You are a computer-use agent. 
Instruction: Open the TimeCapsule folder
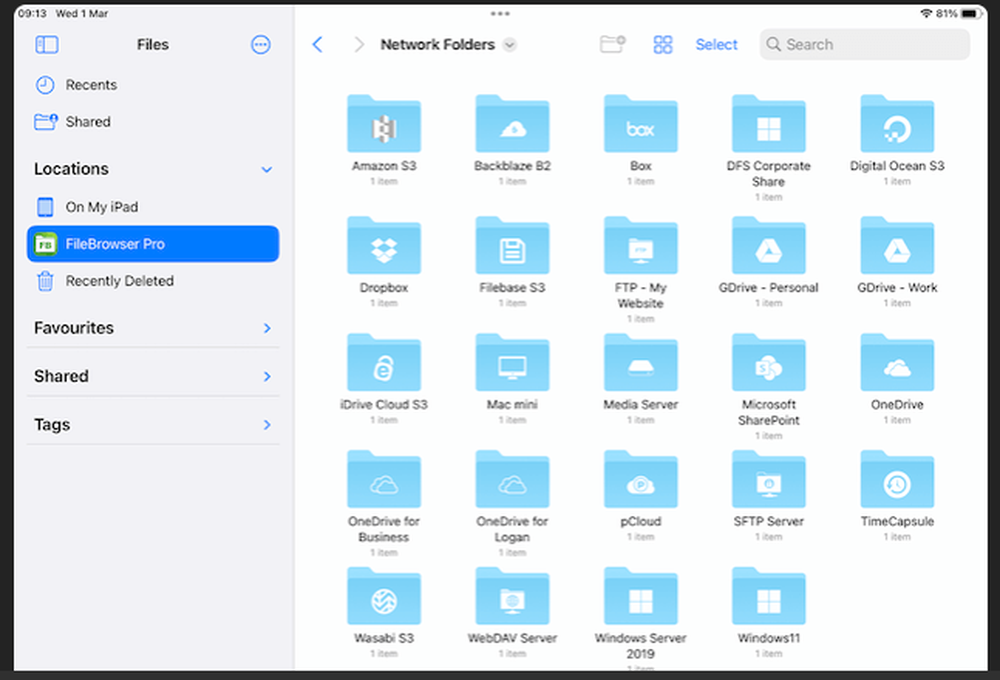tap(897, 480)
